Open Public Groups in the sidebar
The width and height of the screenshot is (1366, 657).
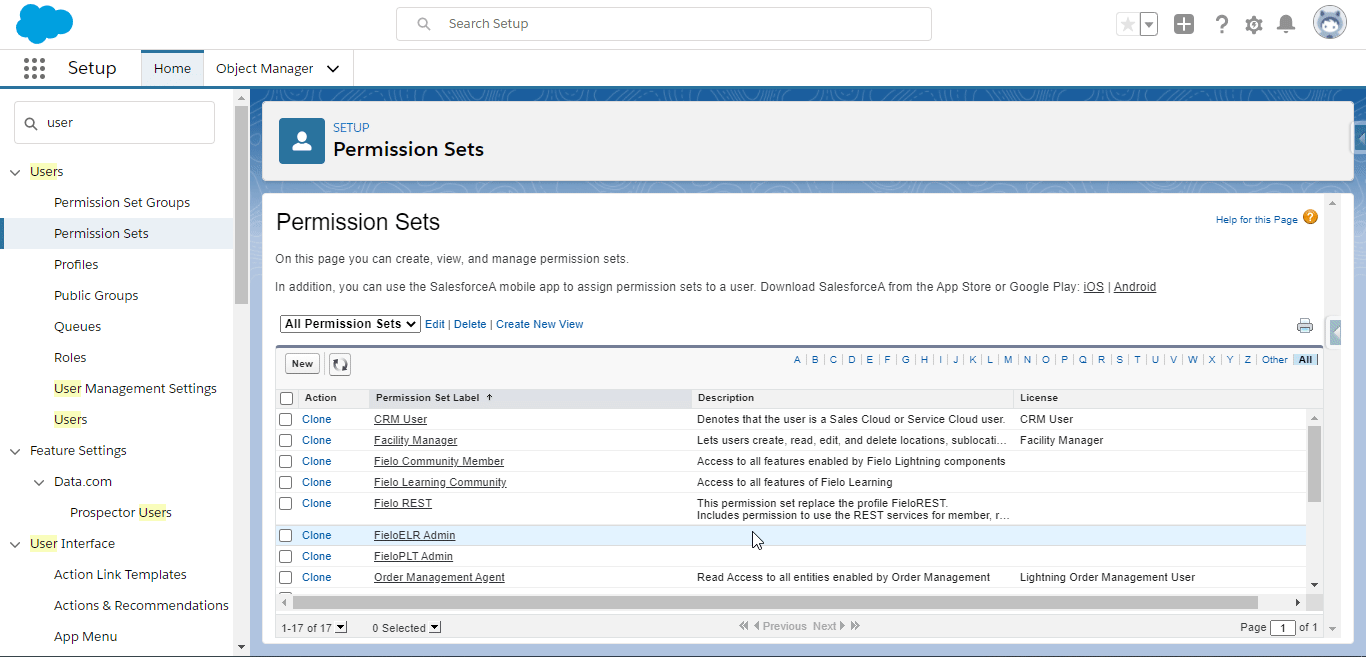[x=96, y=296]
